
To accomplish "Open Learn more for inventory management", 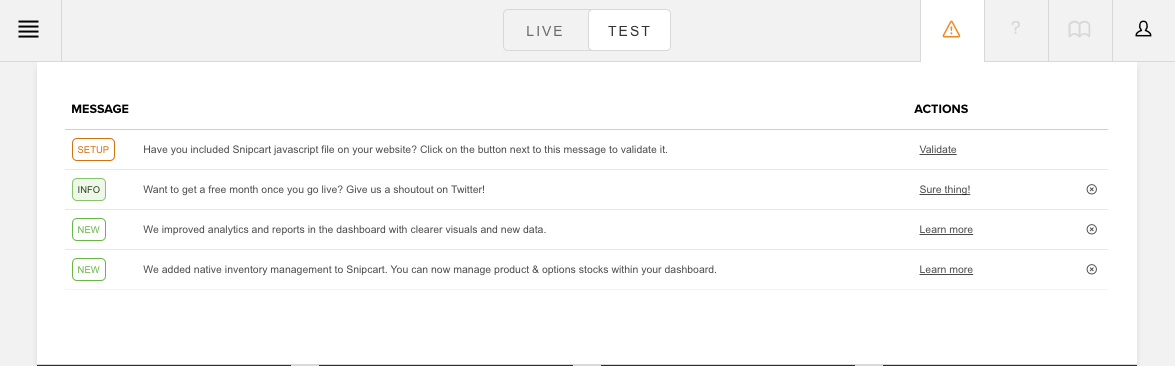I will [x=946, y=269].
